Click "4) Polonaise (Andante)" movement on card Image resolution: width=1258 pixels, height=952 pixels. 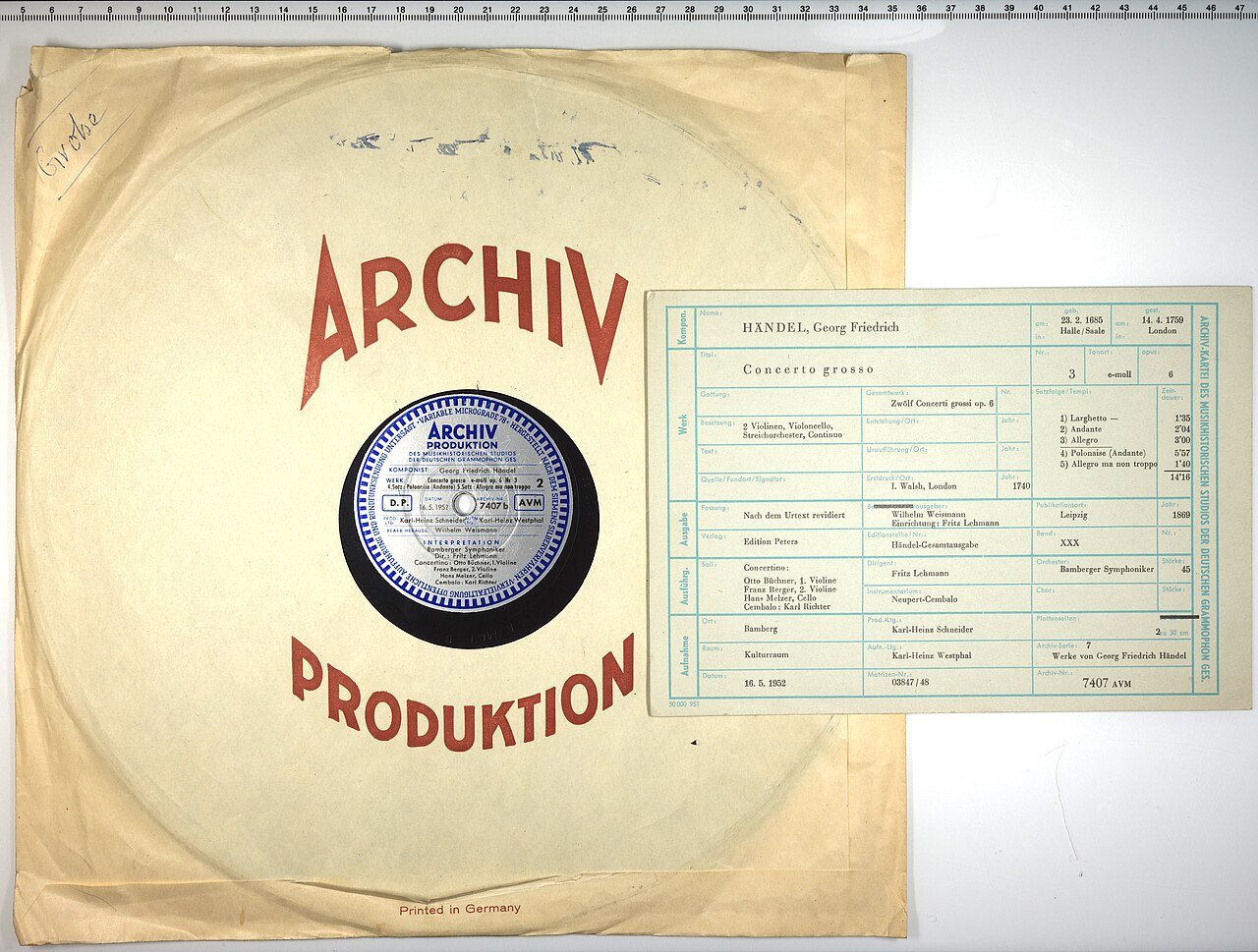click(1103, 453)
